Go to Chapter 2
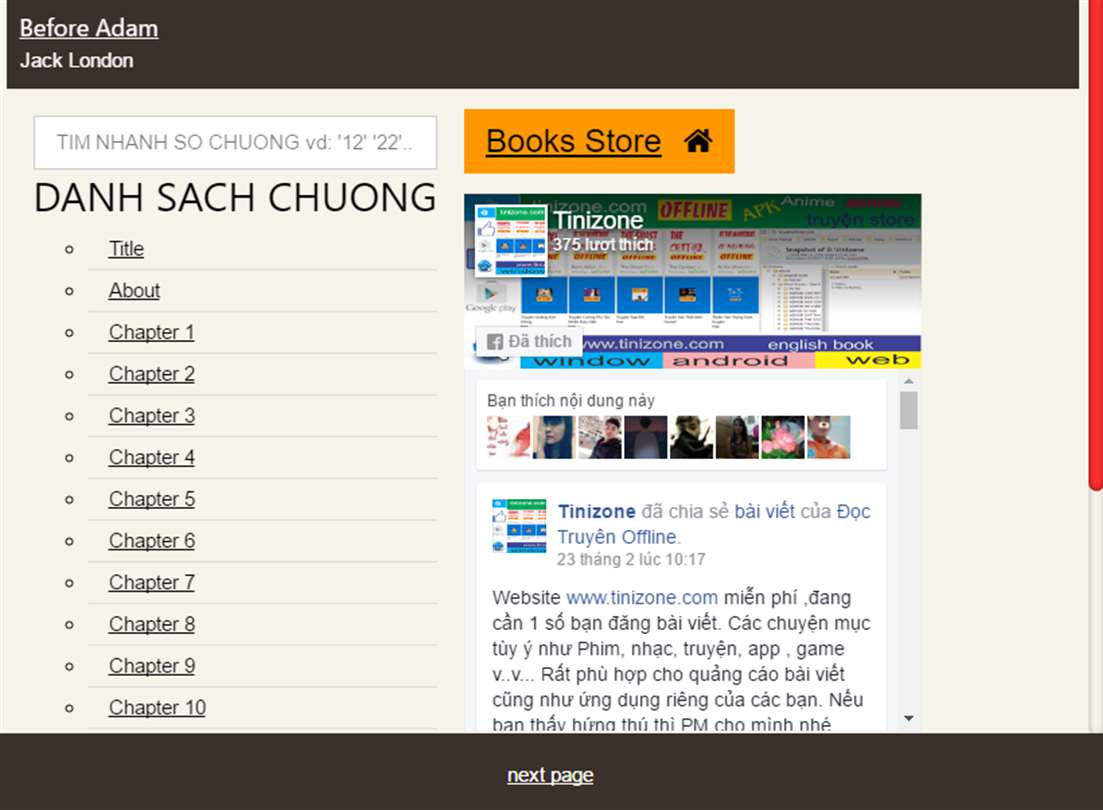The height and width of the screenshot is (810, 1103). (151, 374)
